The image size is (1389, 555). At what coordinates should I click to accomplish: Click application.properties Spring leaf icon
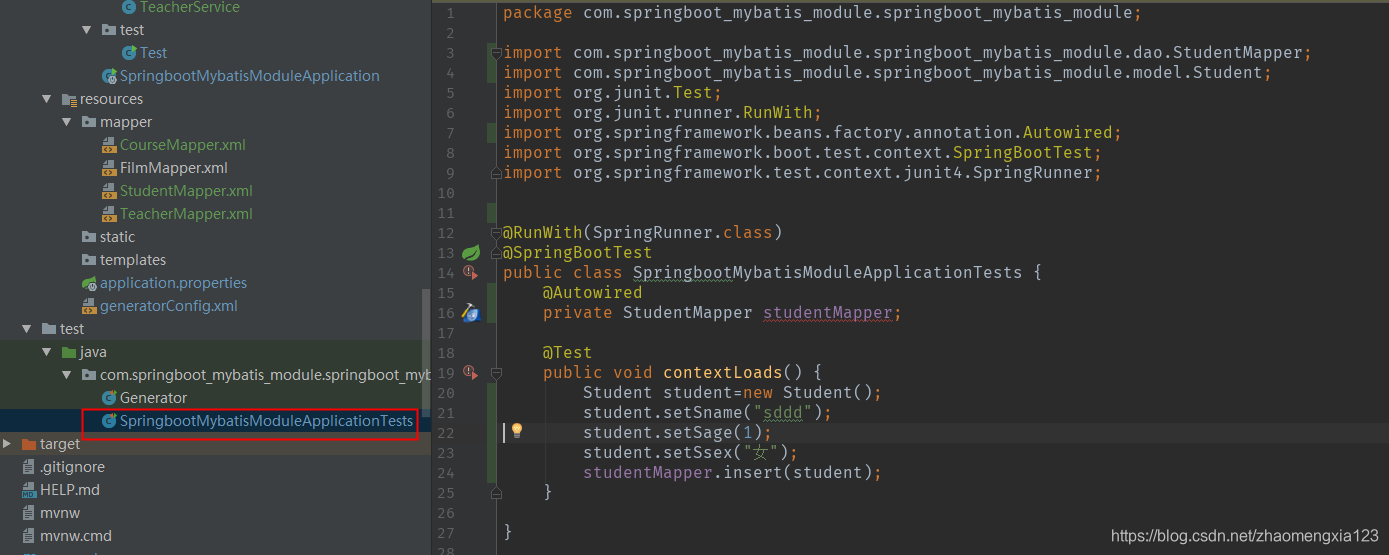pyautogui.click(x=90, y=283)
